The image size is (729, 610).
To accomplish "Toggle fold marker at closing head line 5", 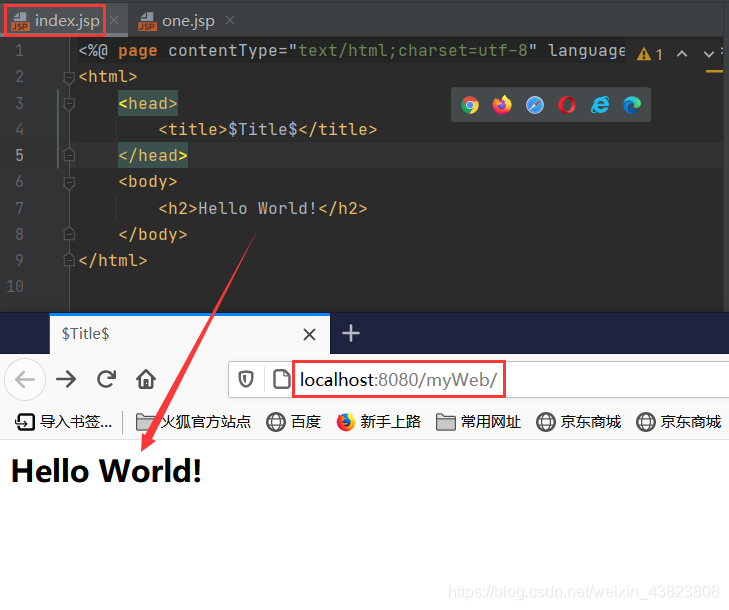I will pos(69,155).
